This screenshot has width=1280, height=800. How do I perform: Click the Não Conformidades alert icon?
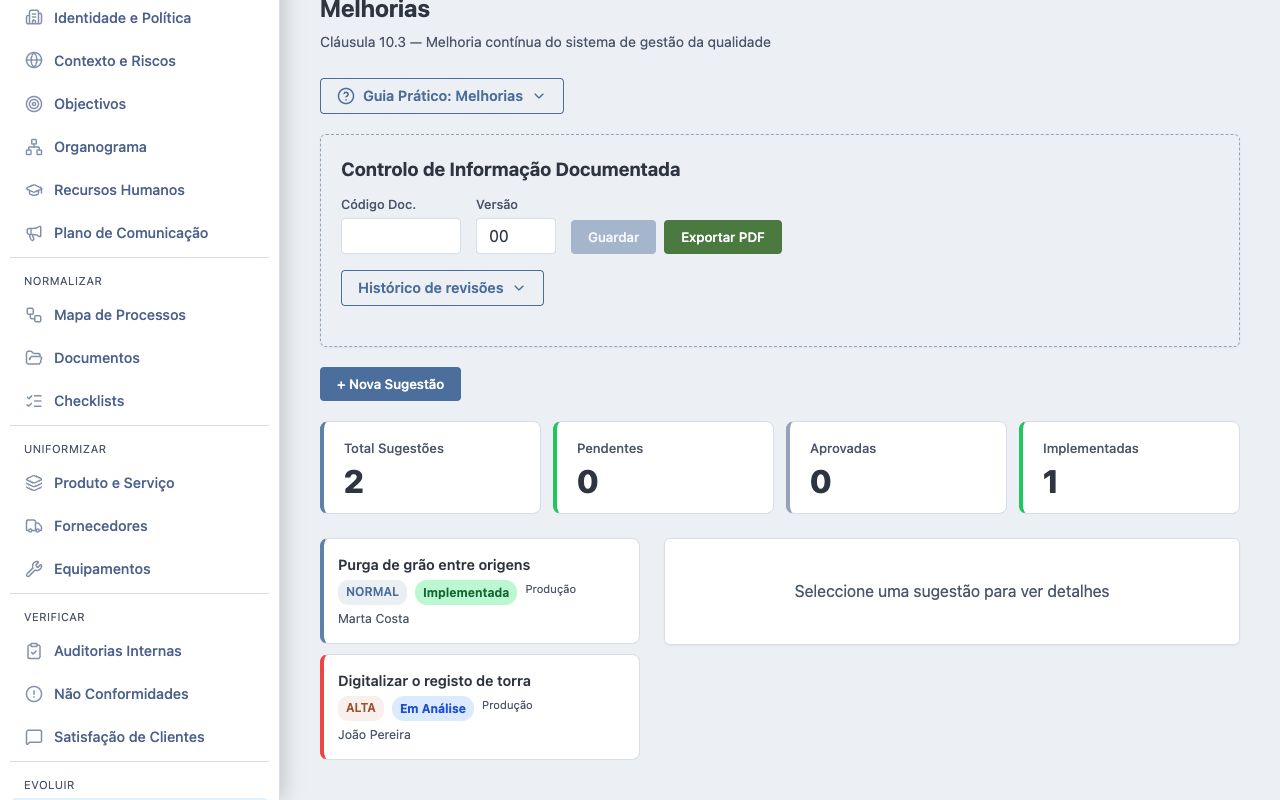(x=34, y=694)
